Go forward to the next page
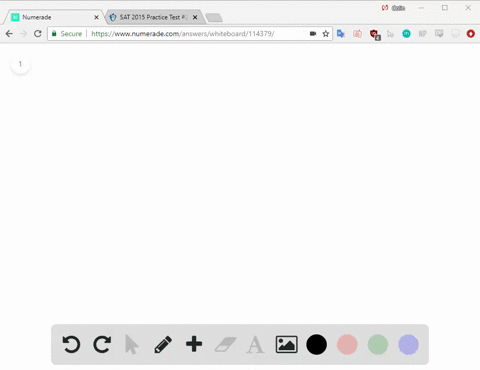The width and height of the screenshot is (480, 370). click(x=23, y=34)
